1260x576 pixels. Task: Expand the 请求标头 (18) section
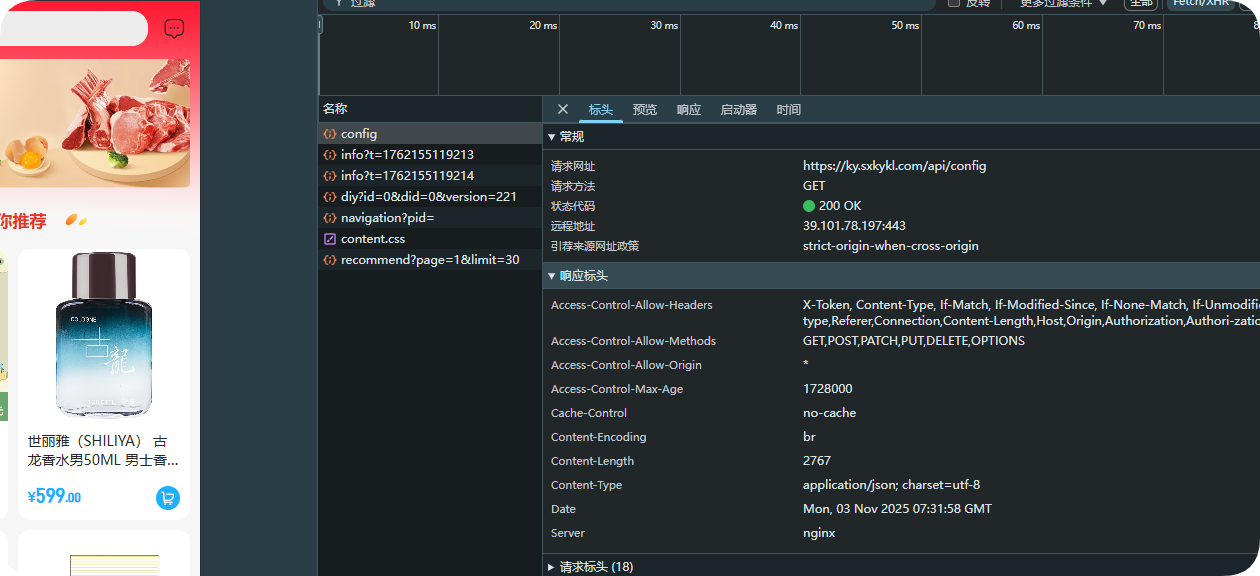coord(551,567)
